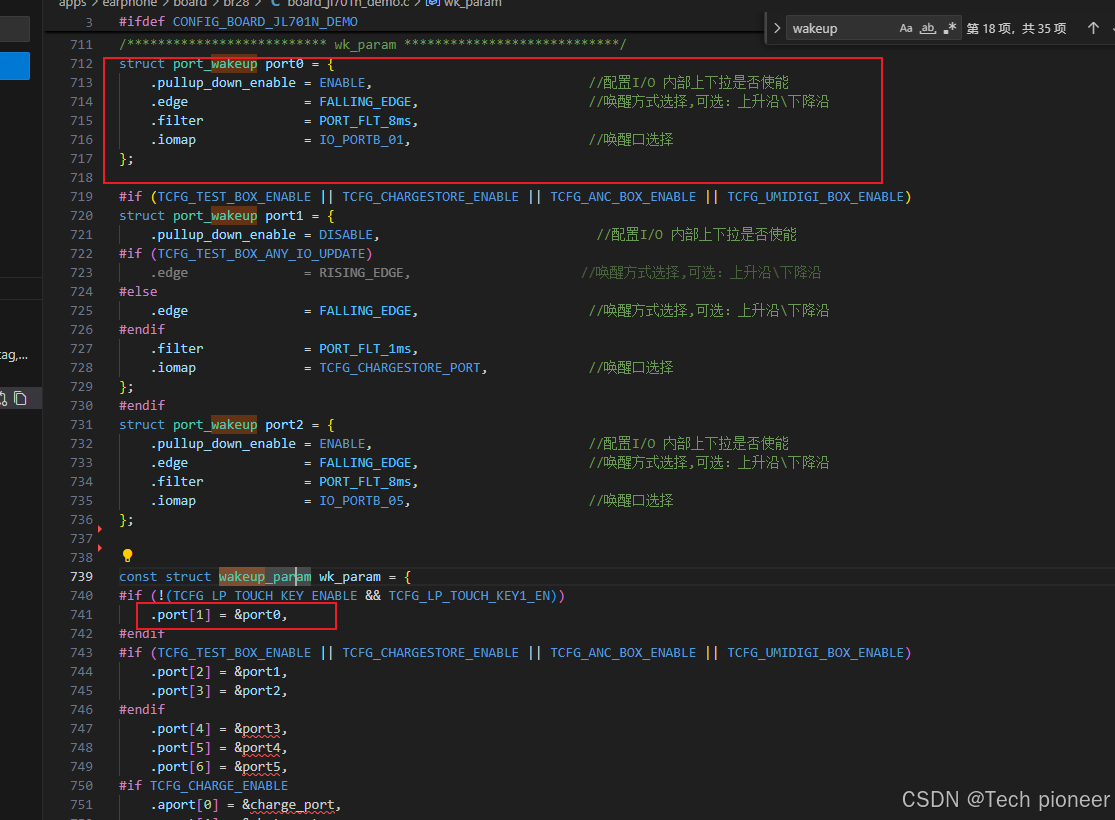
Task: Go to previous match with up arrow
Action: point(1093,28)
